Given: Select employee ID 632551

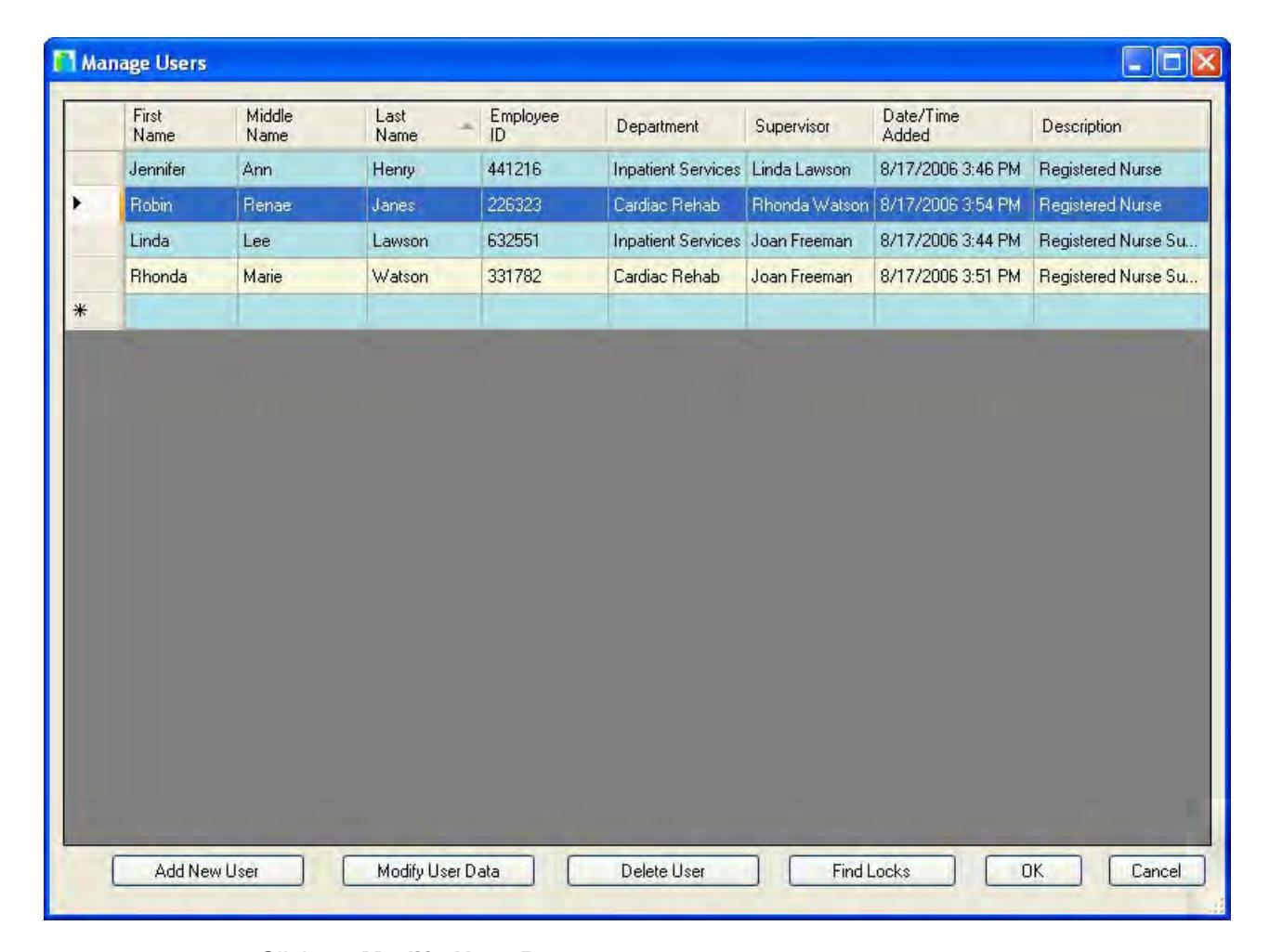Looking at the screenshot, I should coord(544,241).
